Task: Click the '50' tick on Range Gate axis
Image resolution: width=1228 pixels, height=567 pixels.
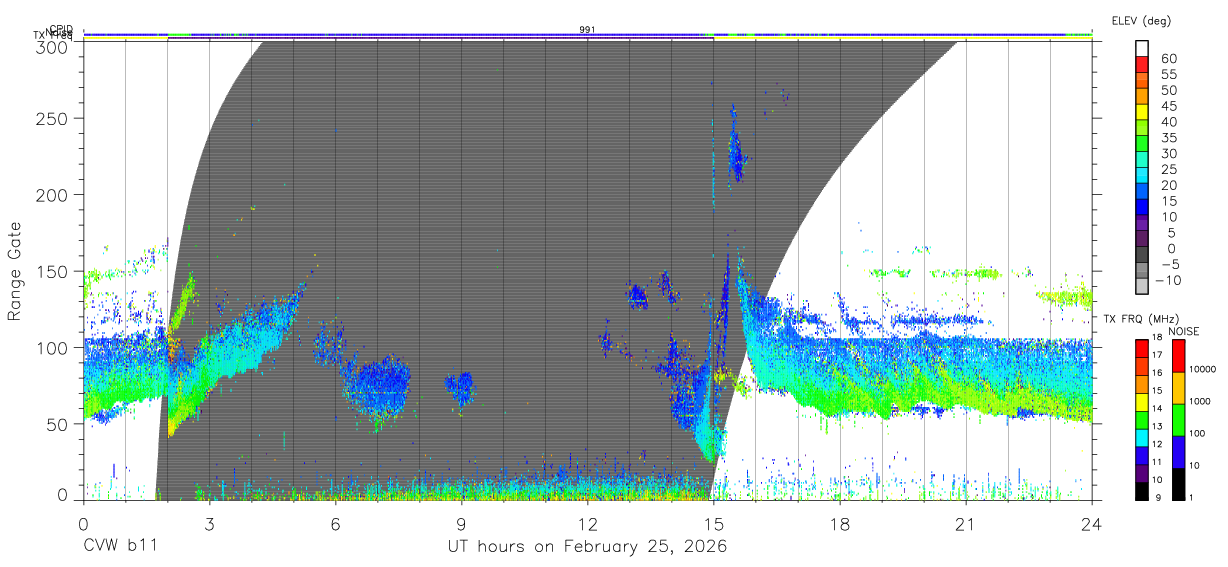Action: click(x=55, y=424)
